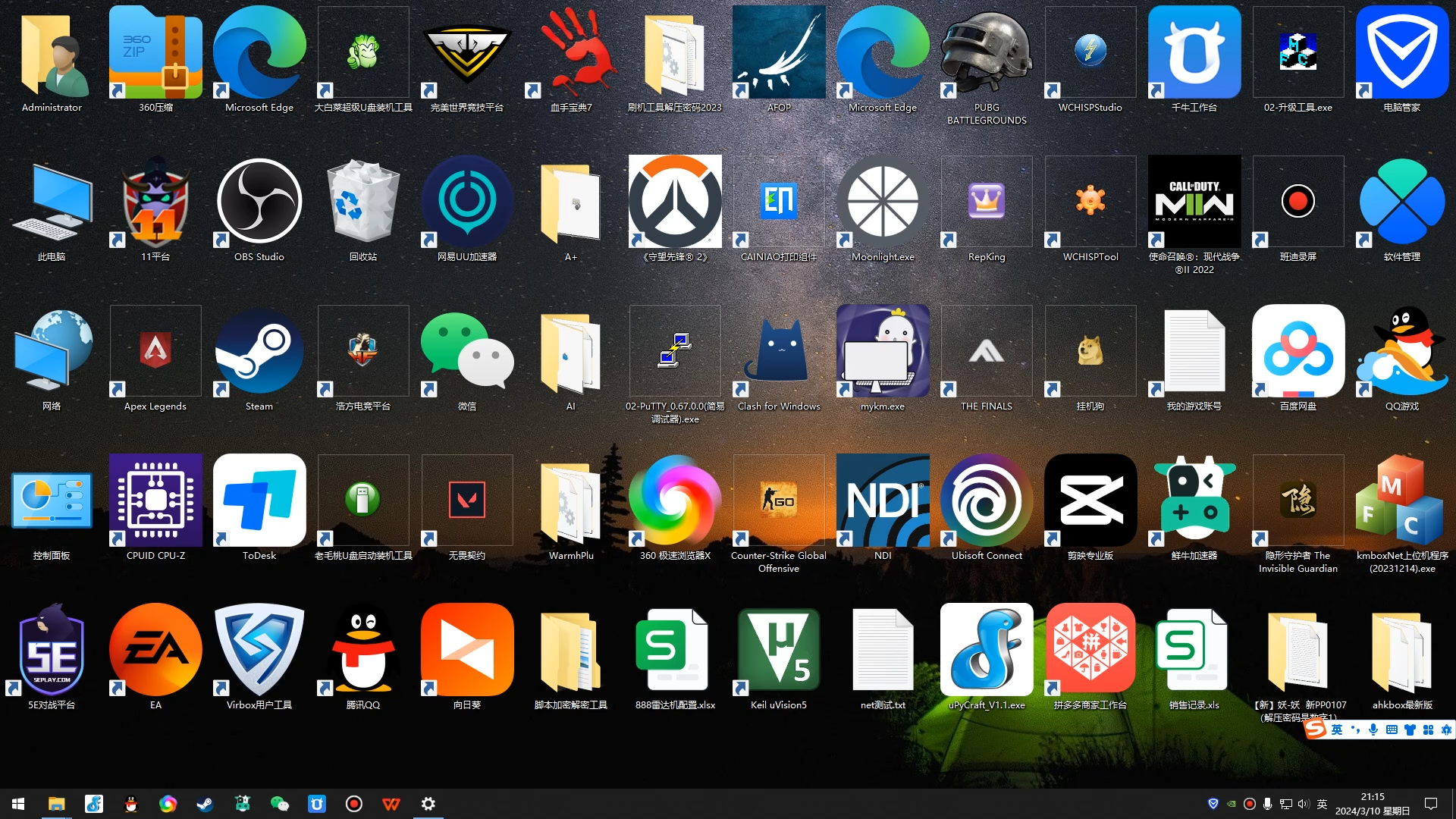
Task: Launch CPUID CPU-Z
Action: pos(155,507)
